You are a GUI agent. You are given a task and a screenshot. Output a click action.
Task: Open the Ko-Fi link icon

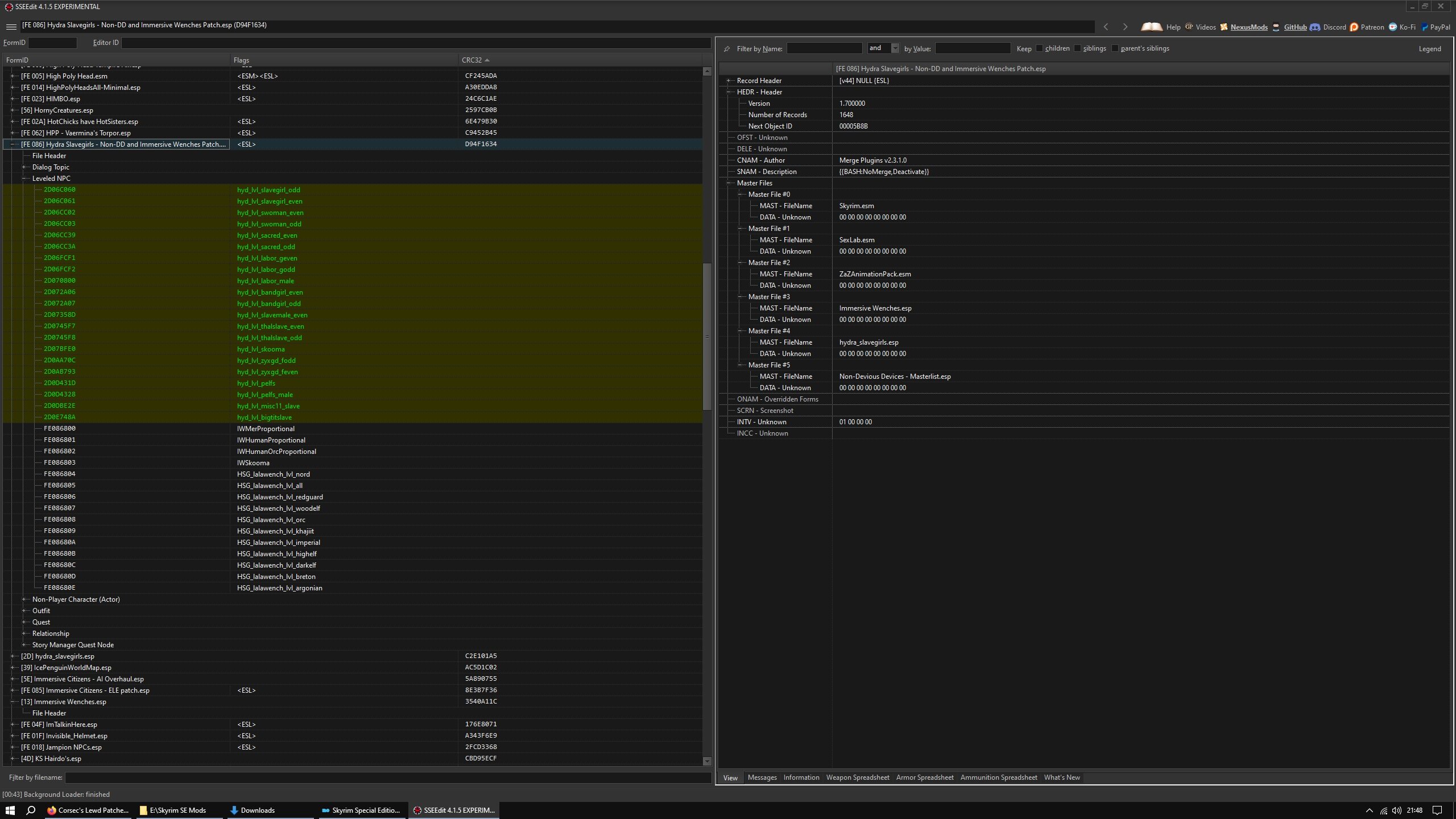coord(1392,27)
